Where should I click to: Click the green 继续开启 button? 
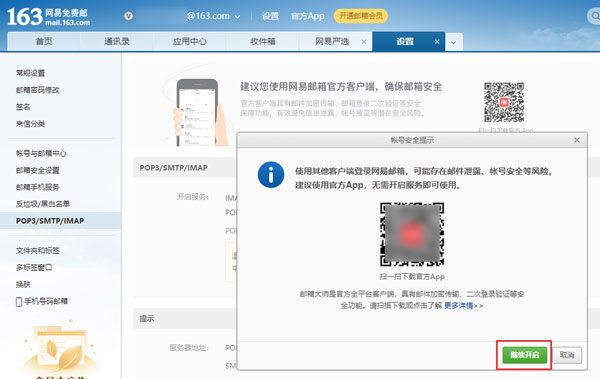[x=525, y=355]
